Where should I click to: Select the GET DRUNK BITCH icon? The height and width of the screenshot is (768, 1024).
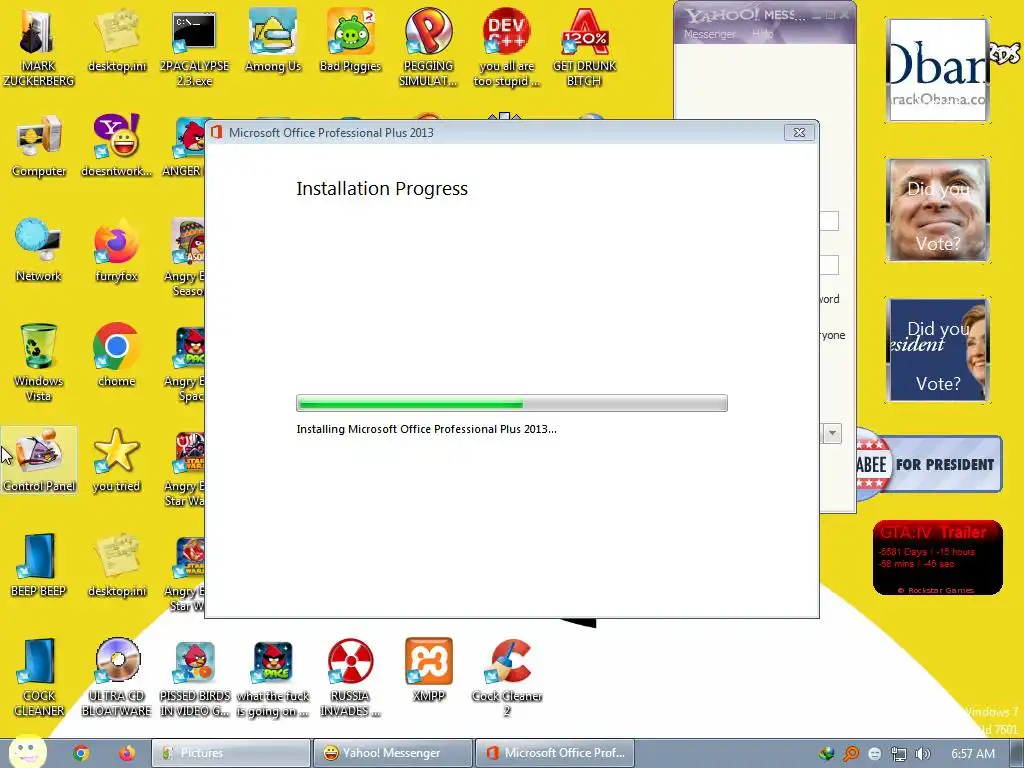pyautogui.click(x=584, y=47)
